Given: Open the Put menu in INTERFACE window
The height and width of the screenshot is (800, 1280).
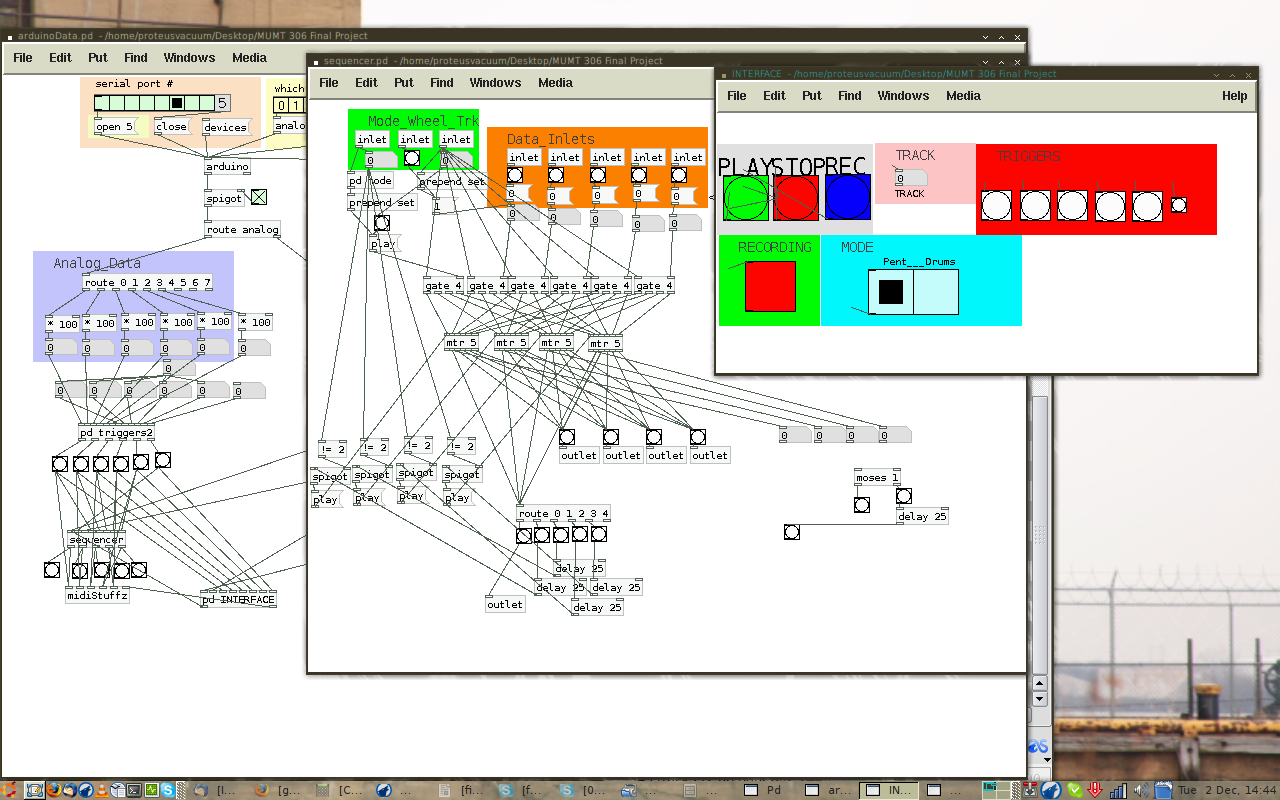Looking at the screenshot, I should click(812, 96).
